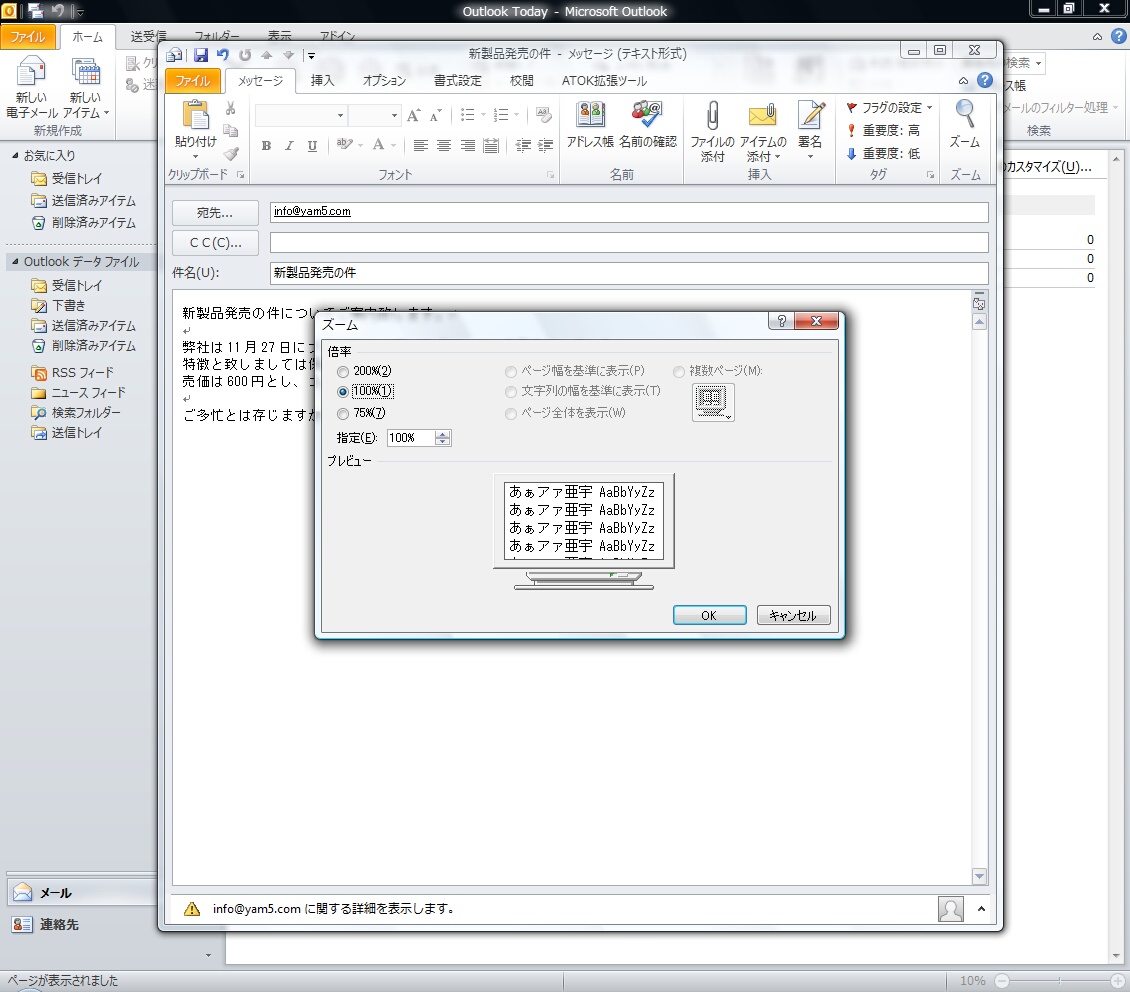Click the zoom-out minus button in status bar

pyautogui.click(x=1002, y=980)
